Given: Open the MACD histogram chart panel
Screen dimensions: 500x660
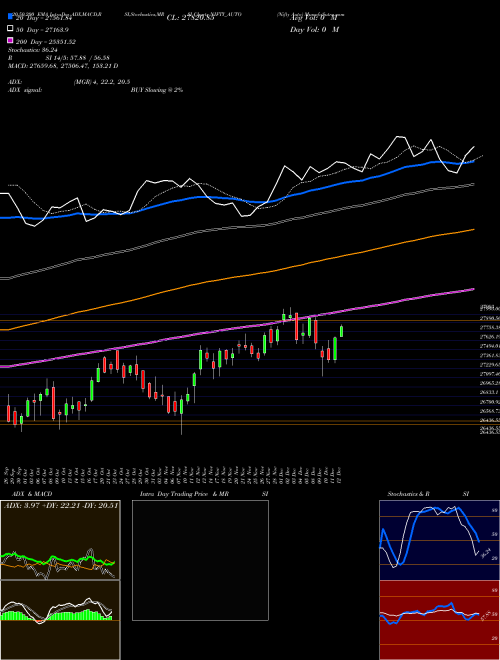Looking at the screenshot, I should pyautogui.click(x=60, y=620).
